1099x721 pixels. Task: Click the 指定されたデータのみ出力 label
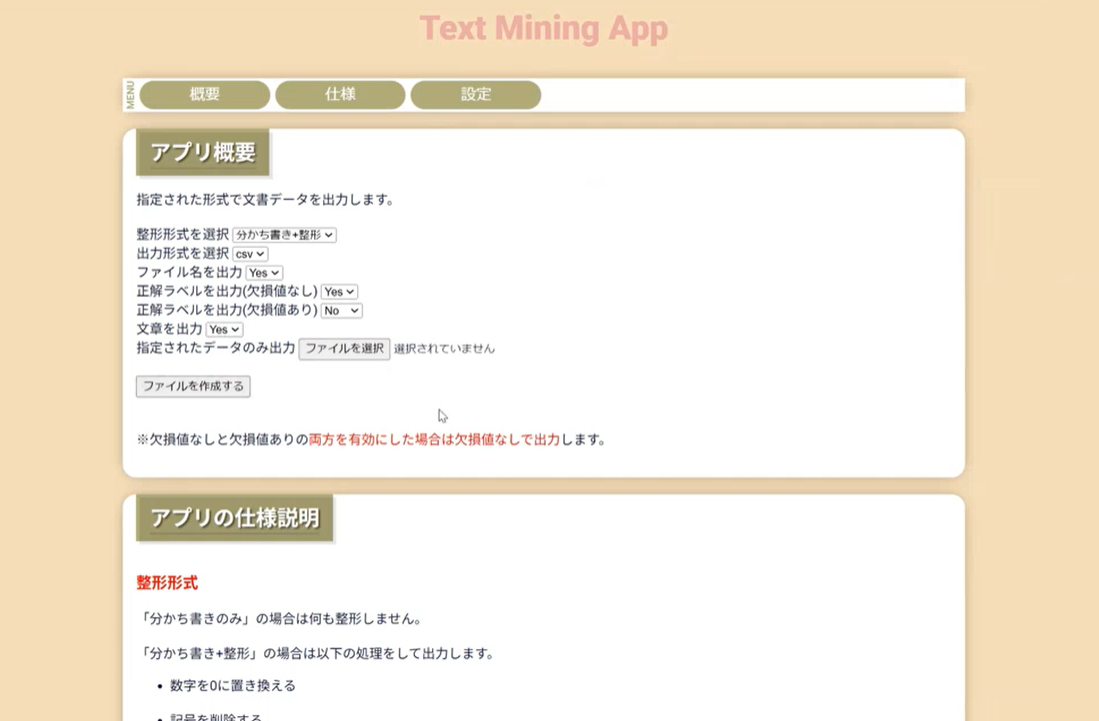216,348
